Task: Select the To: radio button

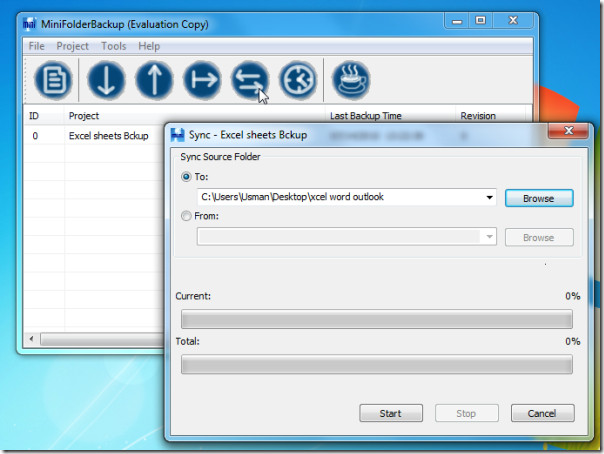Action: 186,177
